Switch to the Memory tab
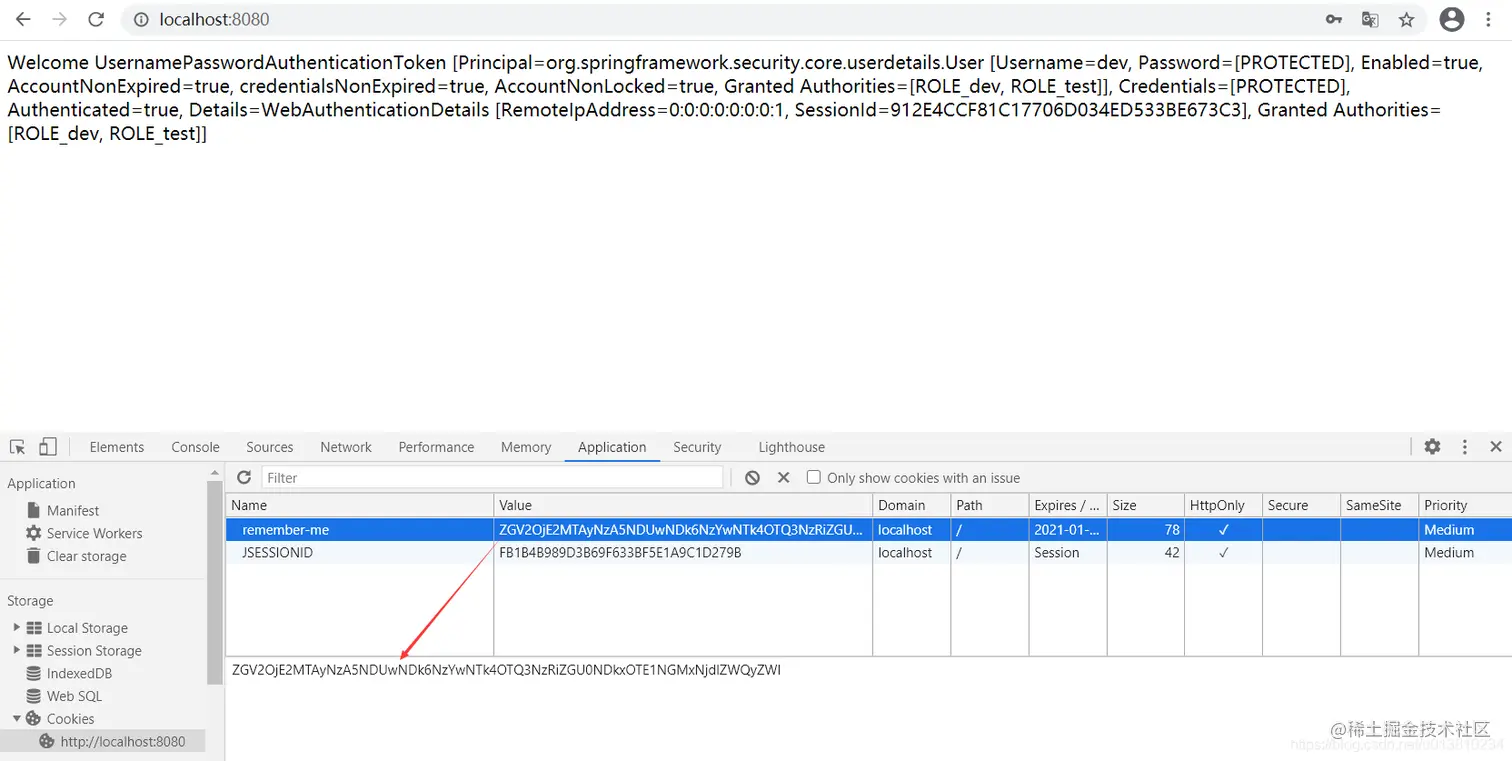The height and width of the screenshot is (761, 1512). [526, 447]
